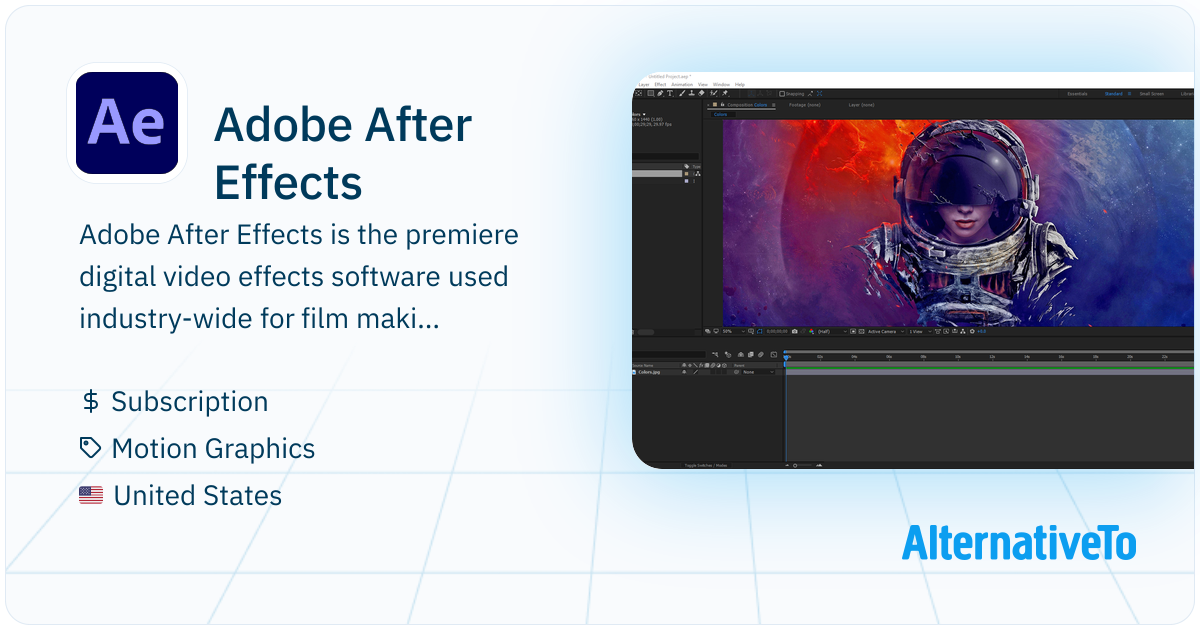Click the zoom out timeline mountain icon
The image size is (1200, 630).
coord(787,465)
